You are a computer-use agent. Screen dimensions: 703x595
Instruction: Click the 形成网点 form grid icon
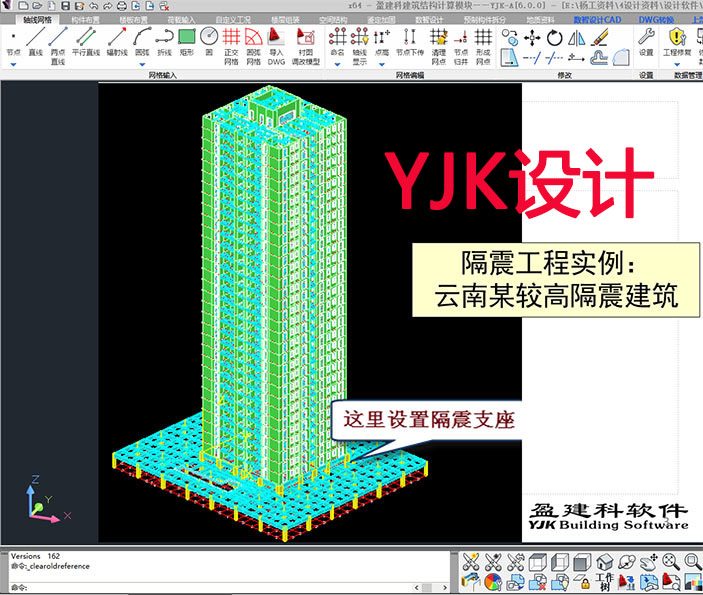[483, 46]
